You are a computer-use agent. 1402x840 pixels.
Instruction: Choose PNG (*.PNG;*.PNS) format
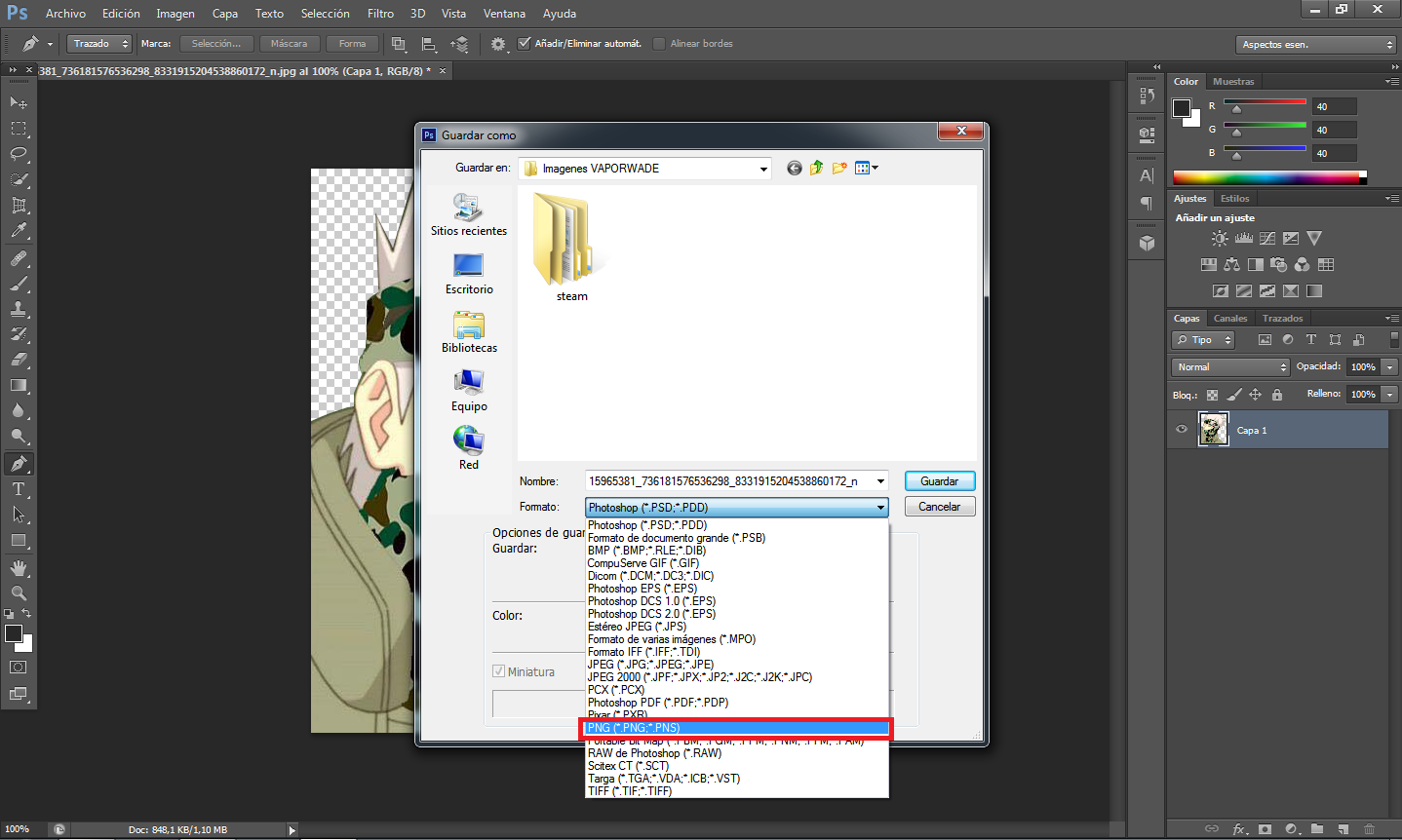pos(737,728)
